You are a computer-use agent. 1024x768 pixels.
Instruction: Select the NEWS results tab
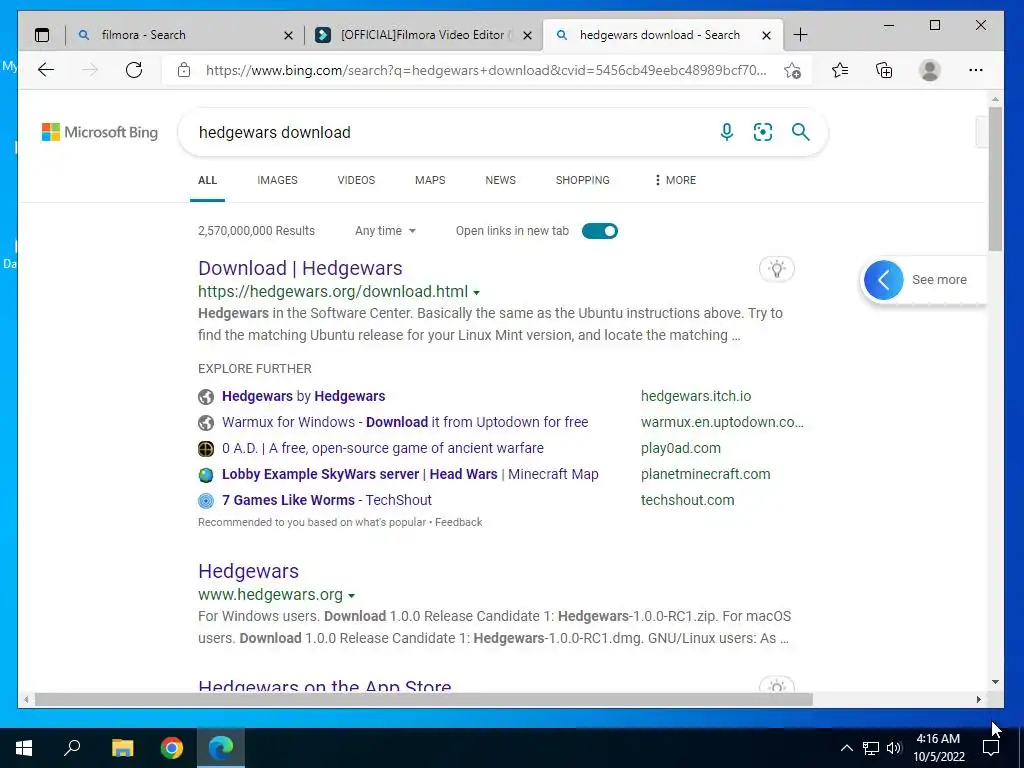tap(500, 180)
